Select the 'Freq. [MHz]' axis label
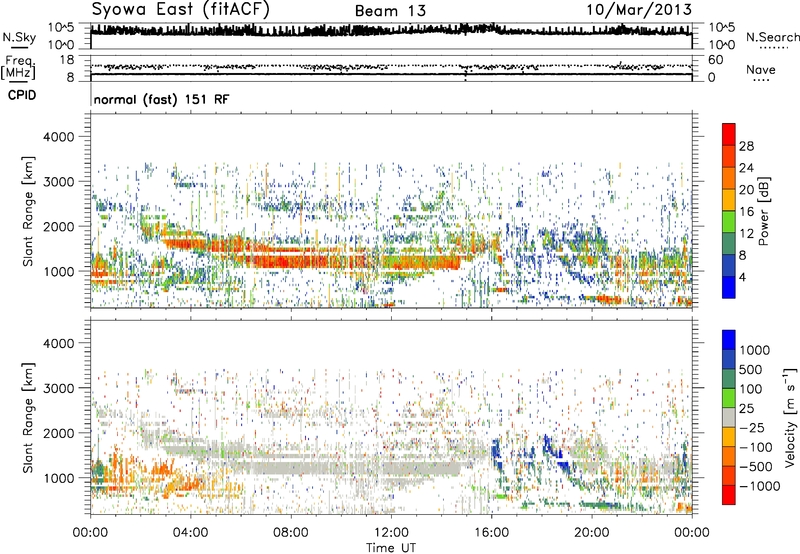The image size is (800, 554). (18, 68)
